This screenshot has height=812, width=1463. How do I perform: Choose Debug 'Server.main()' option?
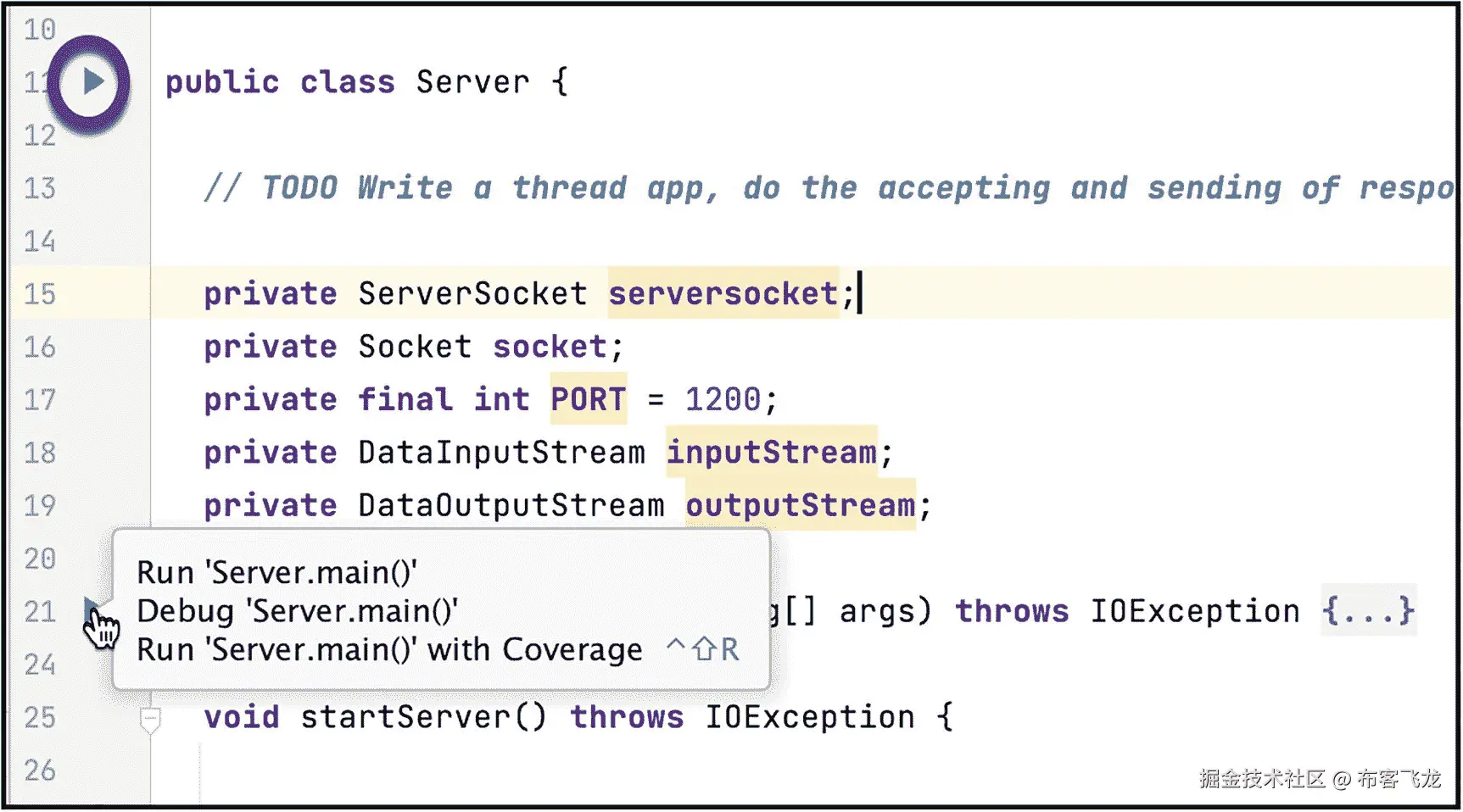point(298,611)
